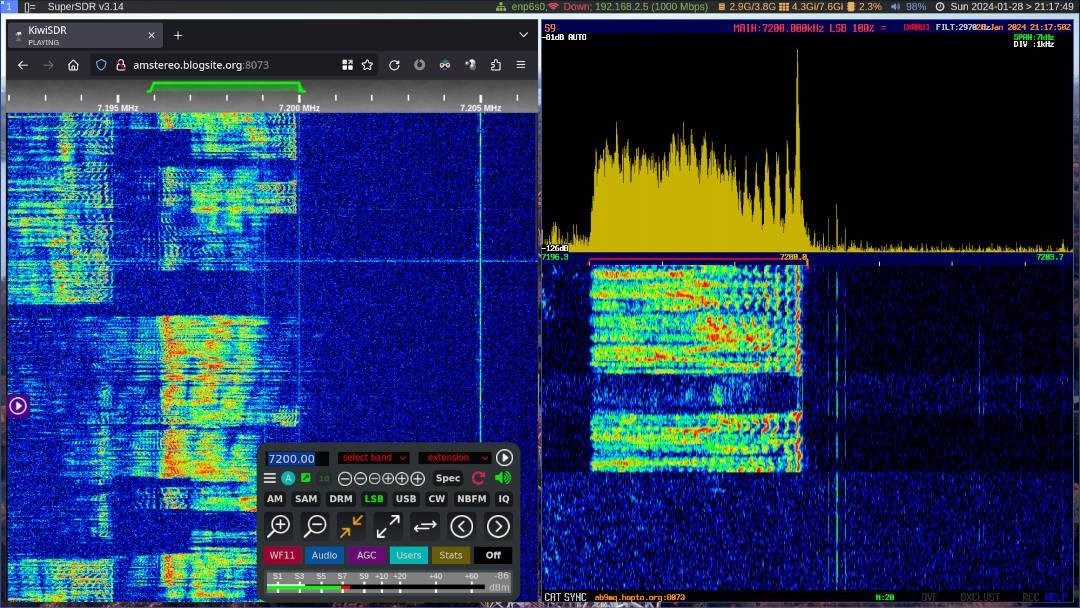Click the Off button in panel
Image resolution: width=1080 pixels, height=608 pixels.
coord(493,555)
